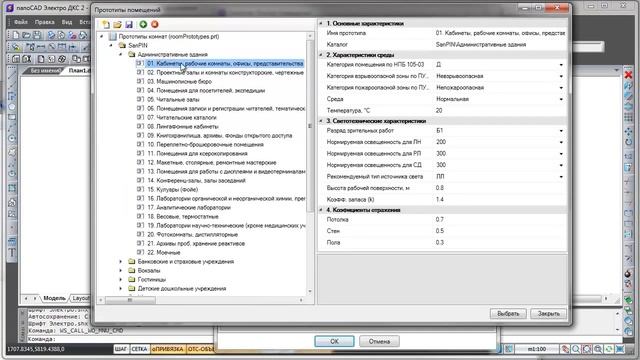Click the move arrows icon in right toolbar
The width and height of the screenshot is (640, 360).
coord(629,132)
